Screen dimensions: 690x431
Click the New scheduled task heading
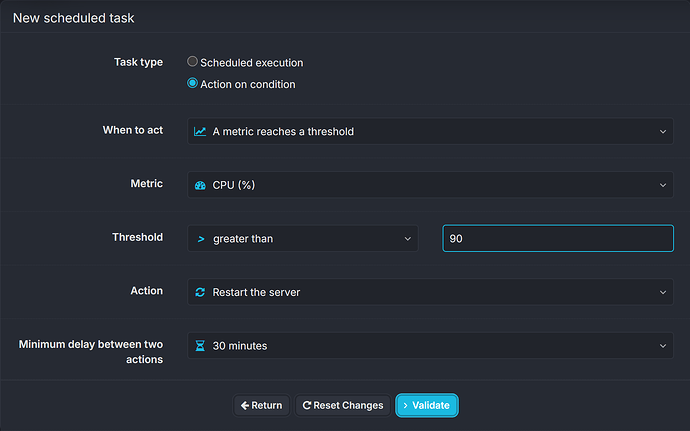point(73,18)
